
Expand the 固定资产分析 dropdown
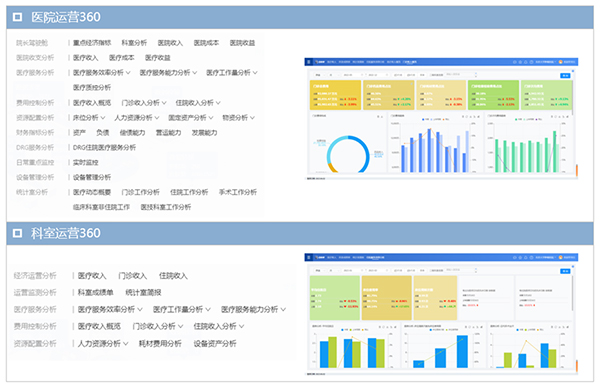click(191, 117)
